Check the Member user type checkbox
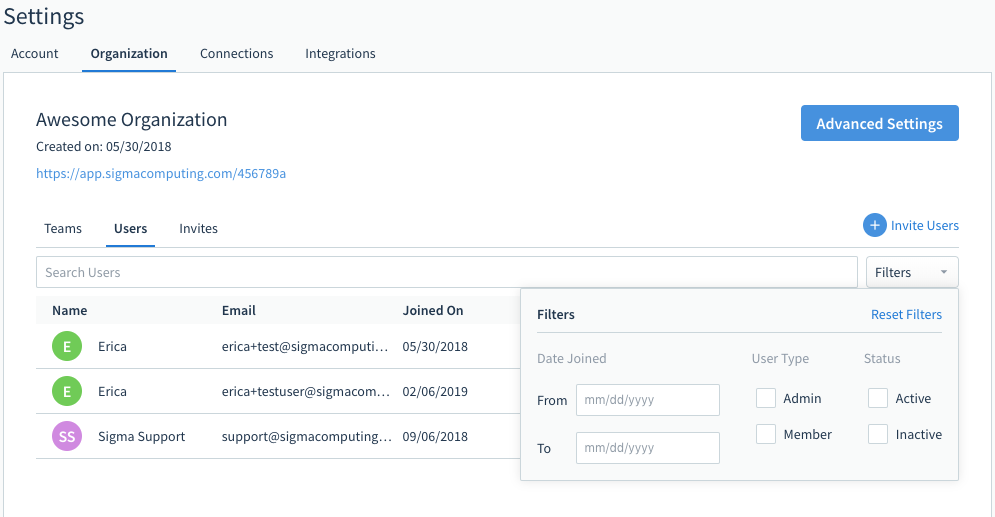The height and width of the screenshot is (517, 995). tap(766, 435)
